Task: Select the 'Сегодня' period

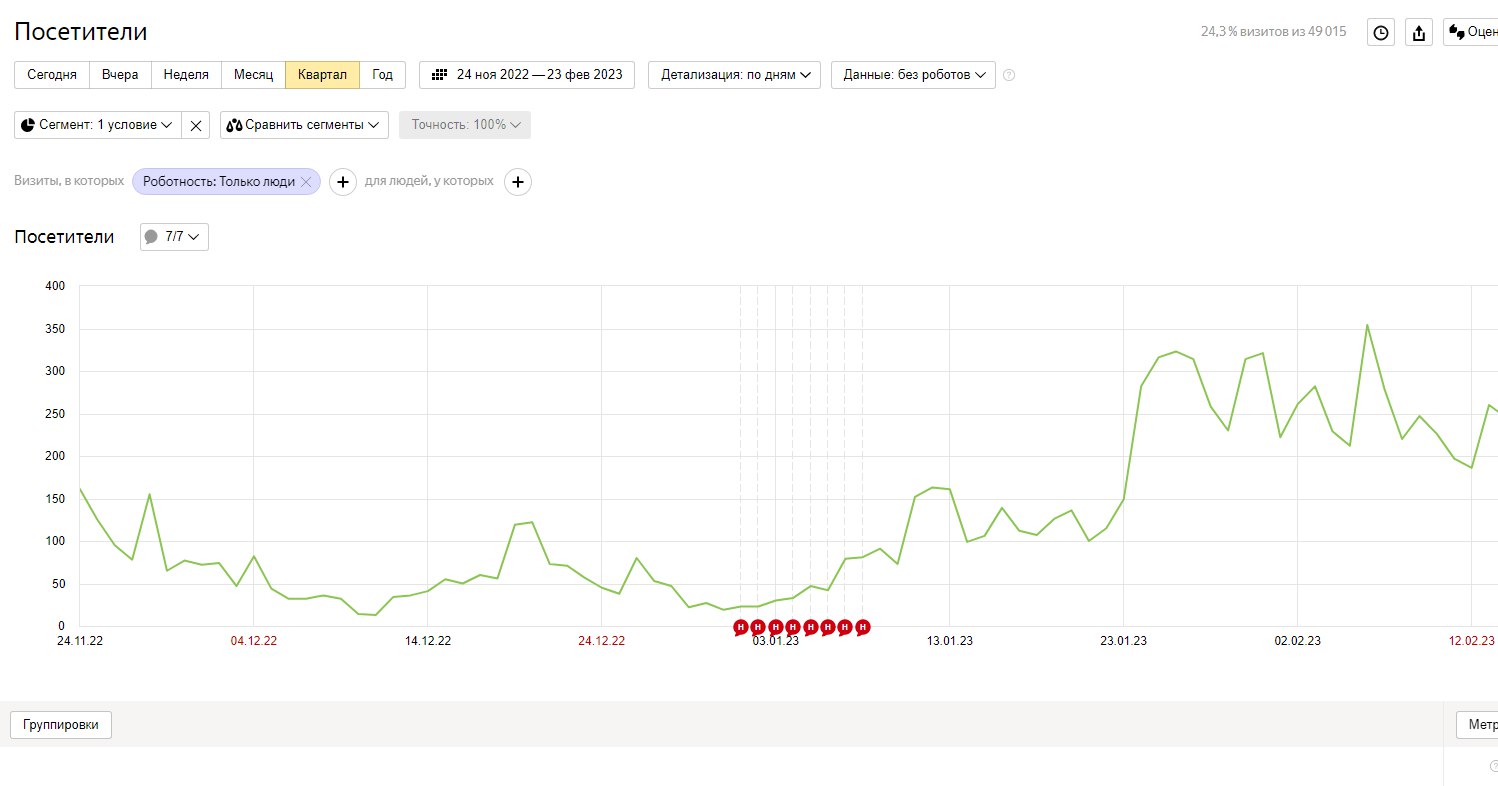Action: pos(52,75)
